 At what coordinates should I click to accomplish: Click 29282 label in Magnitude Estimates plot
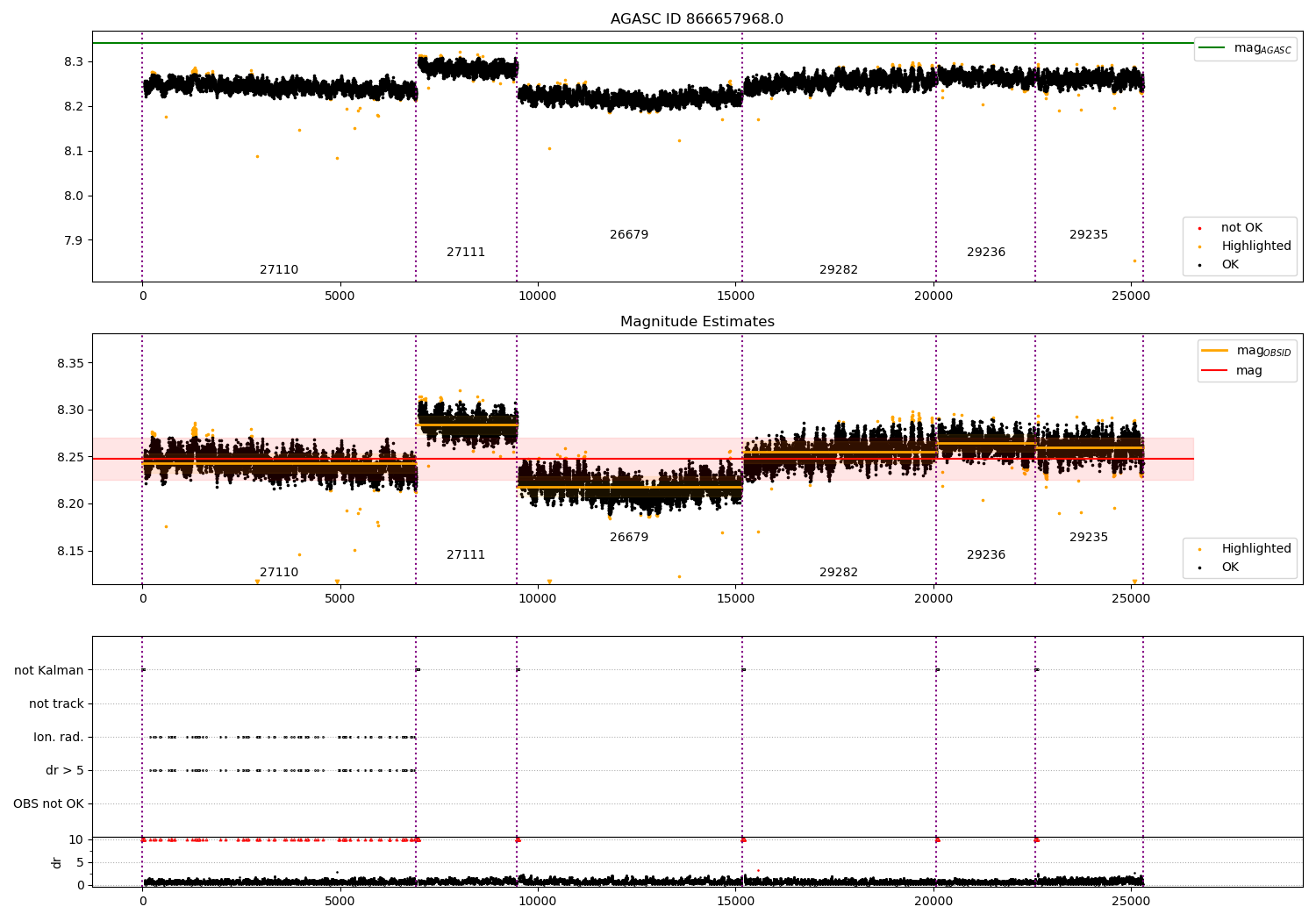pos(839,573)
